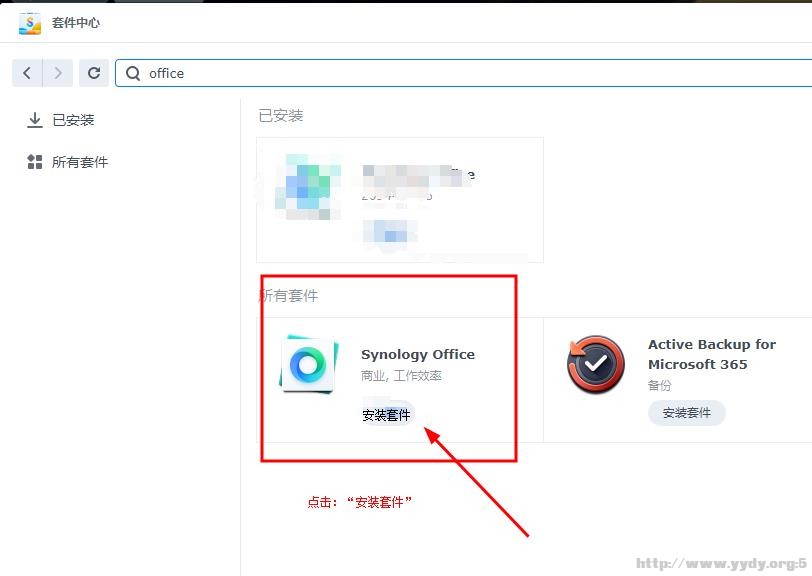Go back with the left arrow button
Image resolution: width=812 pixels, height=576 pixels.
[27, 73]
